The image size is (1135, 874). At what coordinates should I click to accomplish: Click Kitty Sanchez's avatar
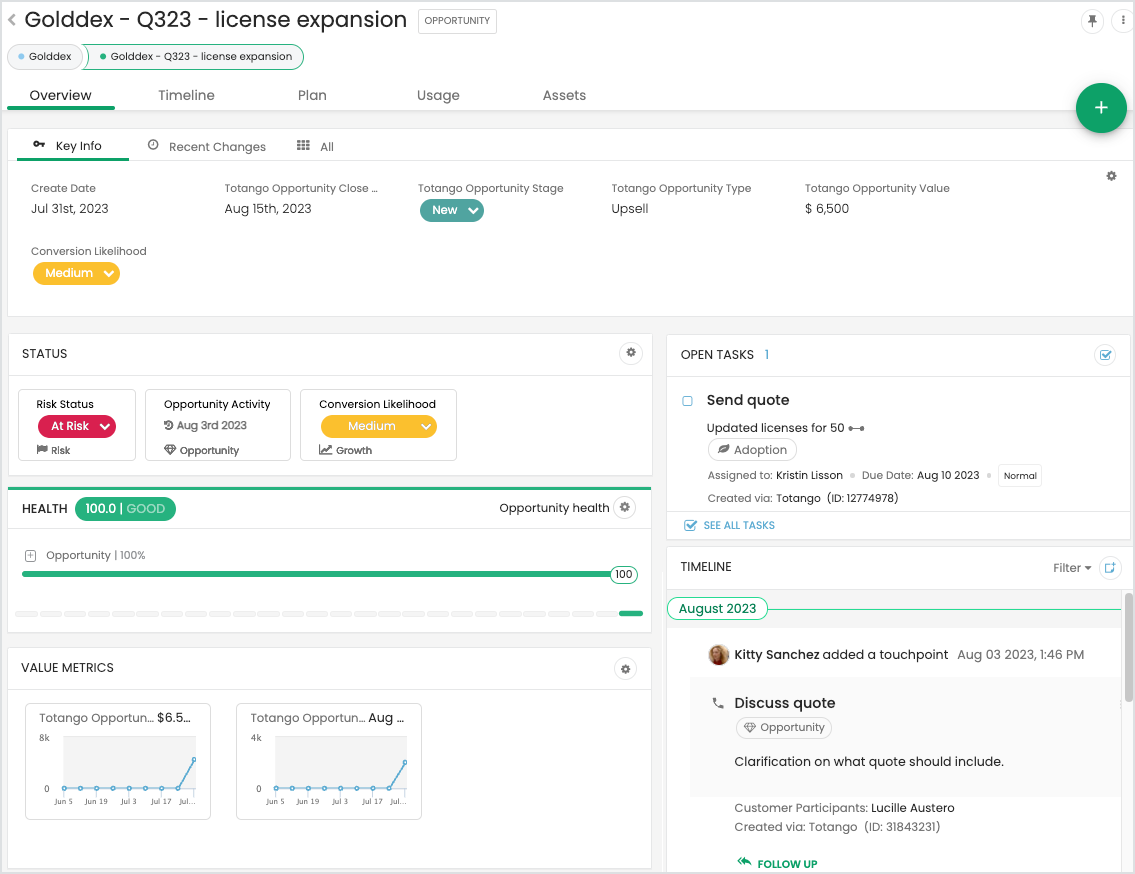pyautogui.click(x=718, y=655)
